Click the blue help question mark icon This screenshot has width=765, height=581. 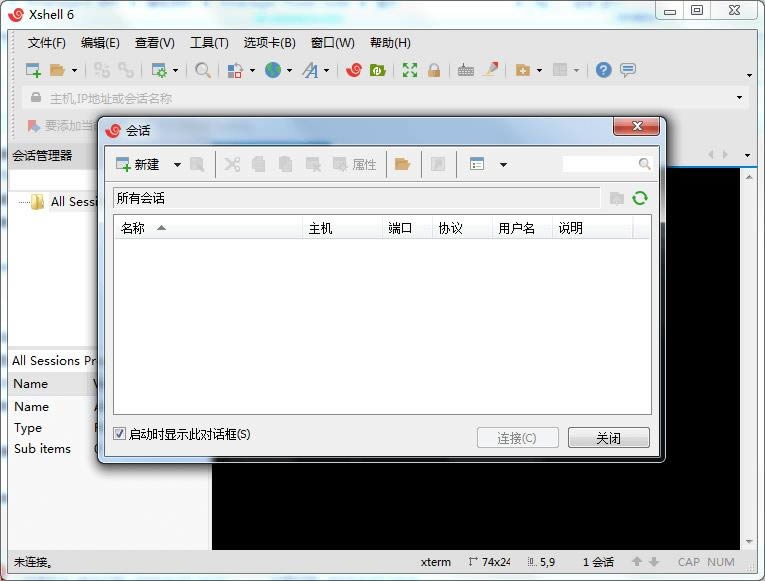[603, 70]
